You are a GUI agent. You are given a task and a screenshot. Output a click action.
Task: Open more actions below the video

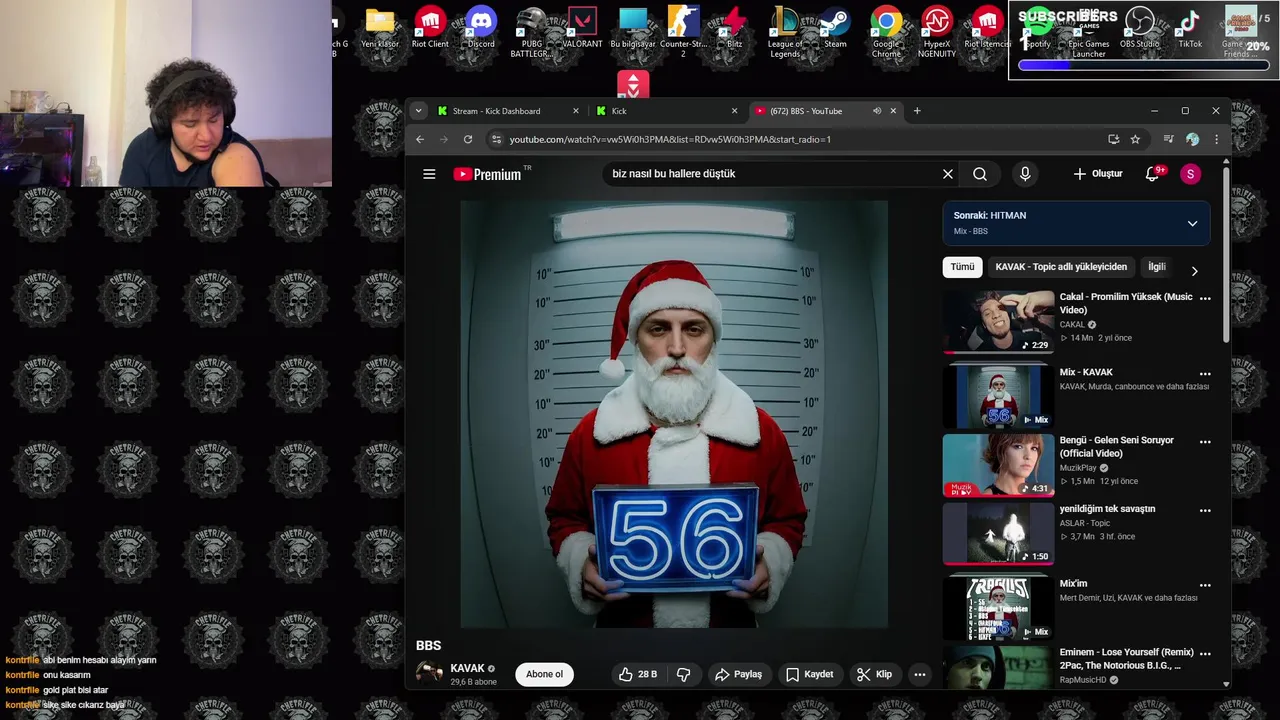pos(919,674)
